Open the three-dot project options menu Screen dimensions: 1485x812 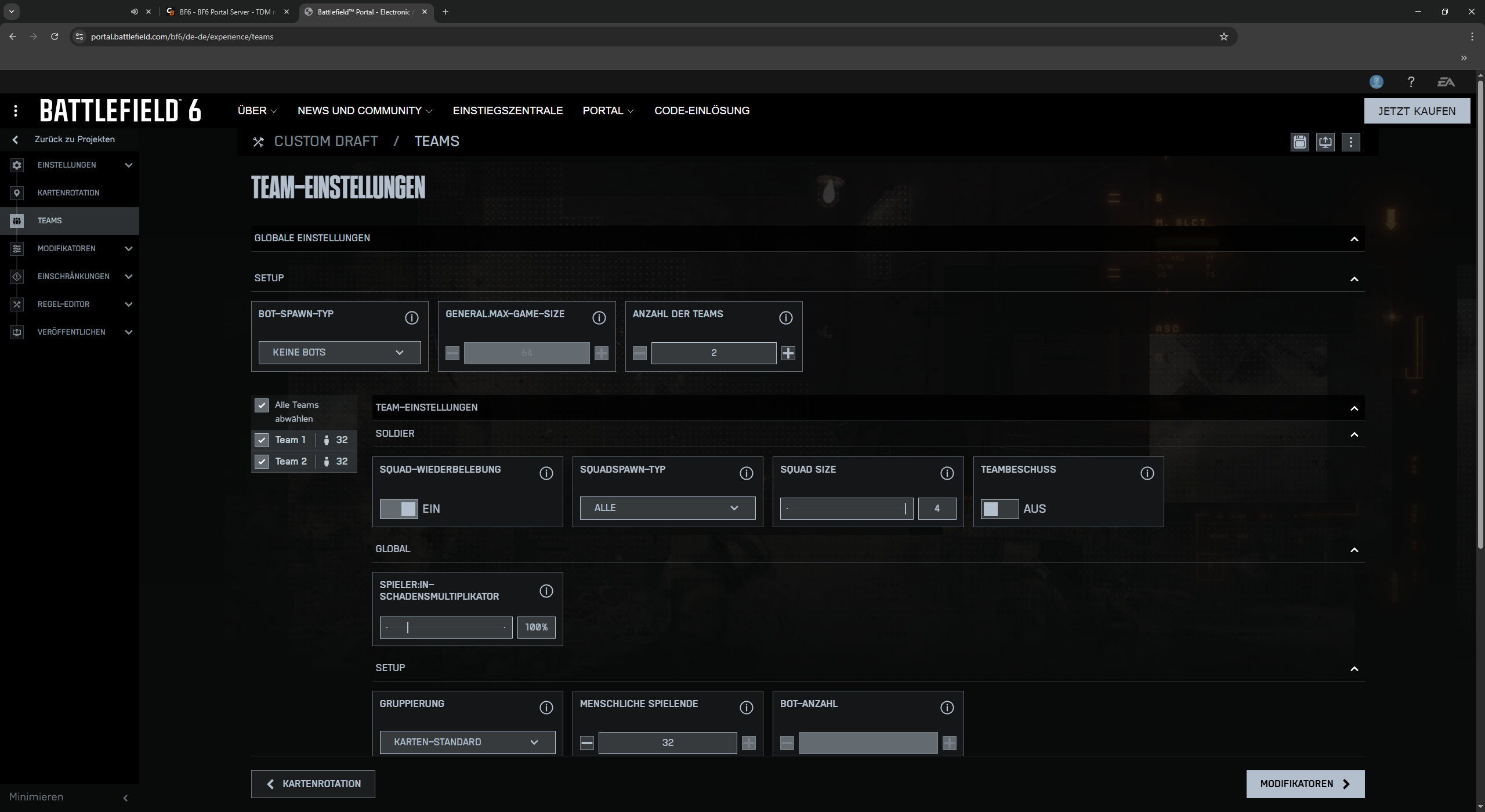[x=1350, y=142]
